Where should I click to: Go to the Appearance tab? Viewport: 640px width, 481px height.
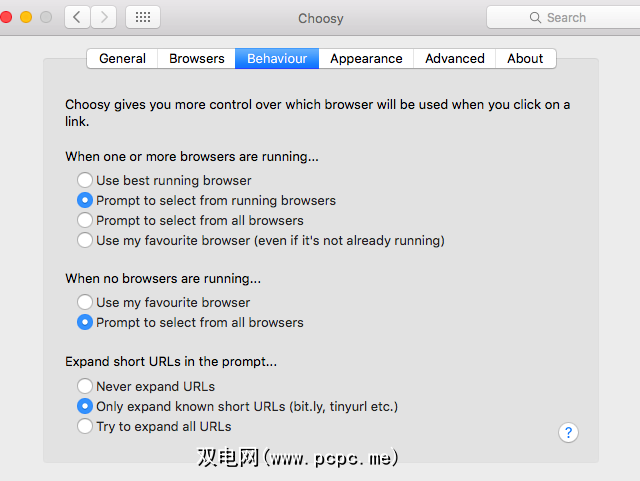(366, 58)
